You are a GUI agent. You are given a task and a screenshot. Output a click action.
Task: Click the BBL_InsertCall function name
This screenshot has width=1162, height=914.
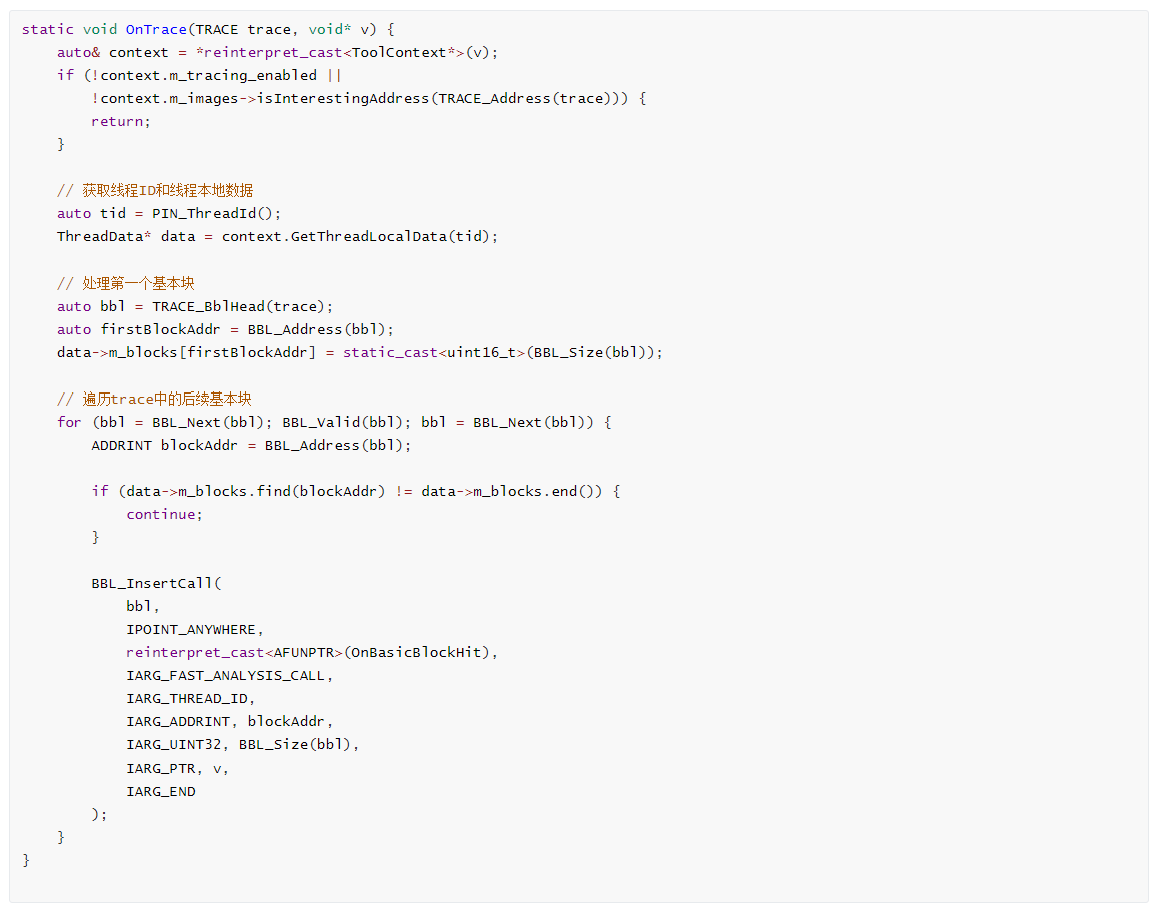click(152, 583)
